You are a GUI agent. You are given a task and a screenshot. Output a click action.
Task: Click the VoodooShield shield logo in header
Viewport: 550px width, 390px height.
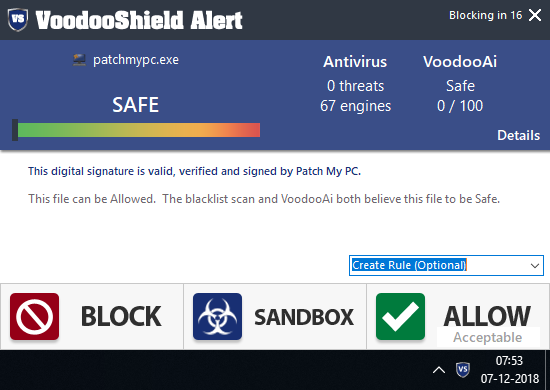[18, 20]
